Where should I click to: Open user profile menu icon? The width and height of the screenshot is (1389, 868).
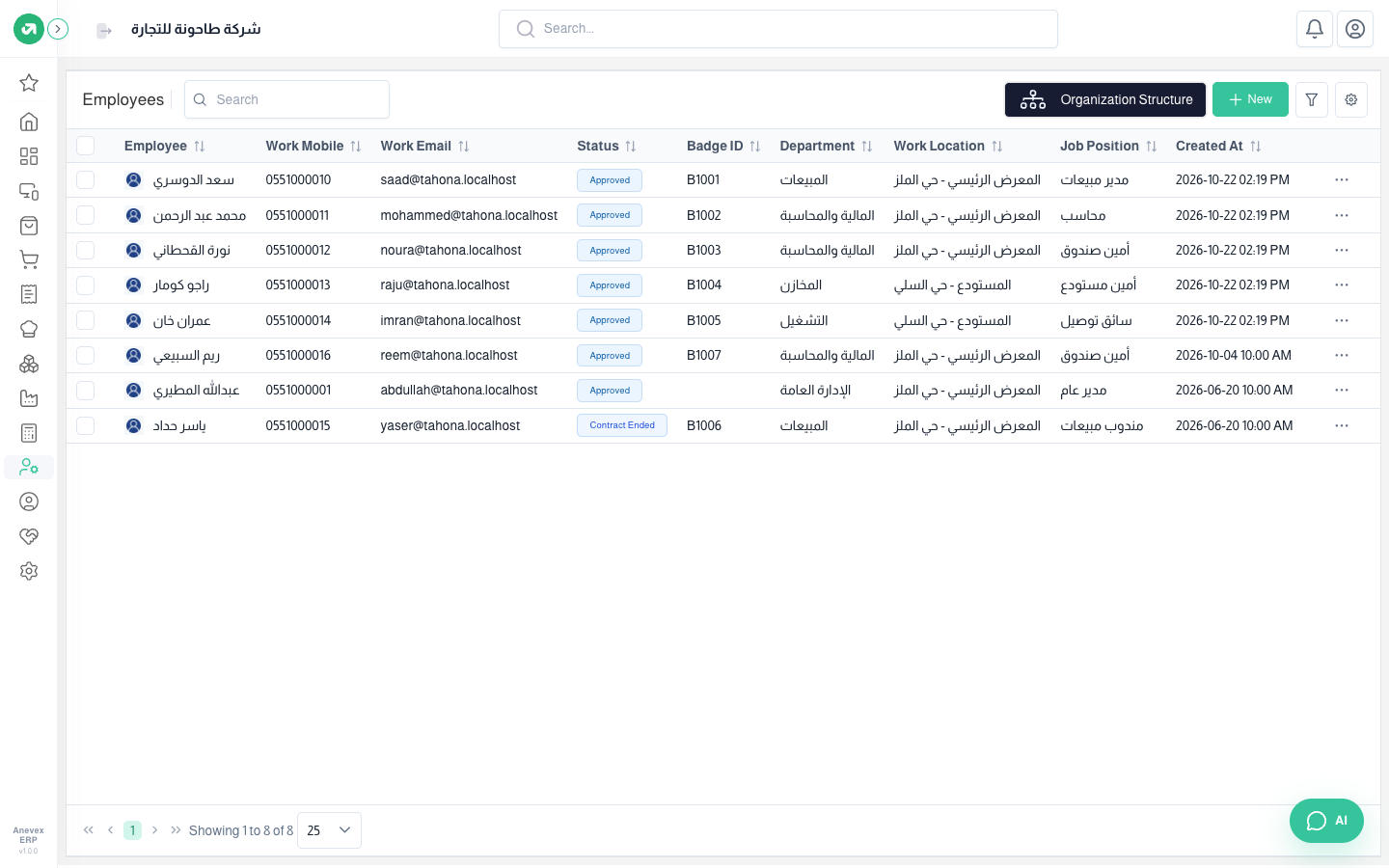click(x=1355, y=29)
